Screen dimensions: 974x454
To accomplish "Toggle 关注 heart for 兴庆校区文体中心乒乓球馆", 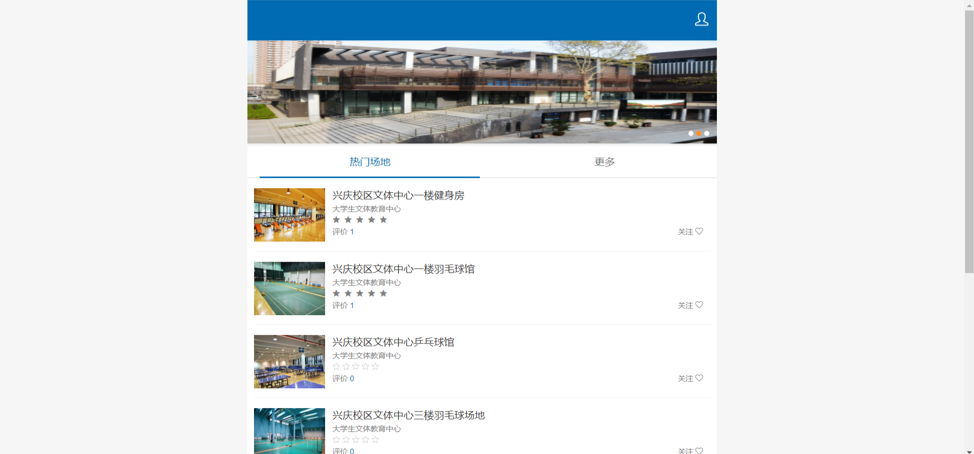I will [x=699, y=378].
